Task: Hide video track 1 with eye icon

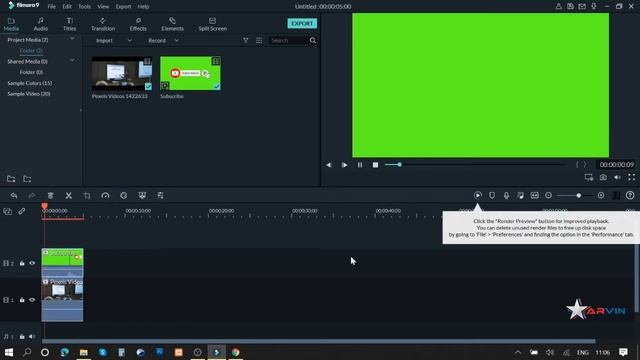Action: point(32,300)
